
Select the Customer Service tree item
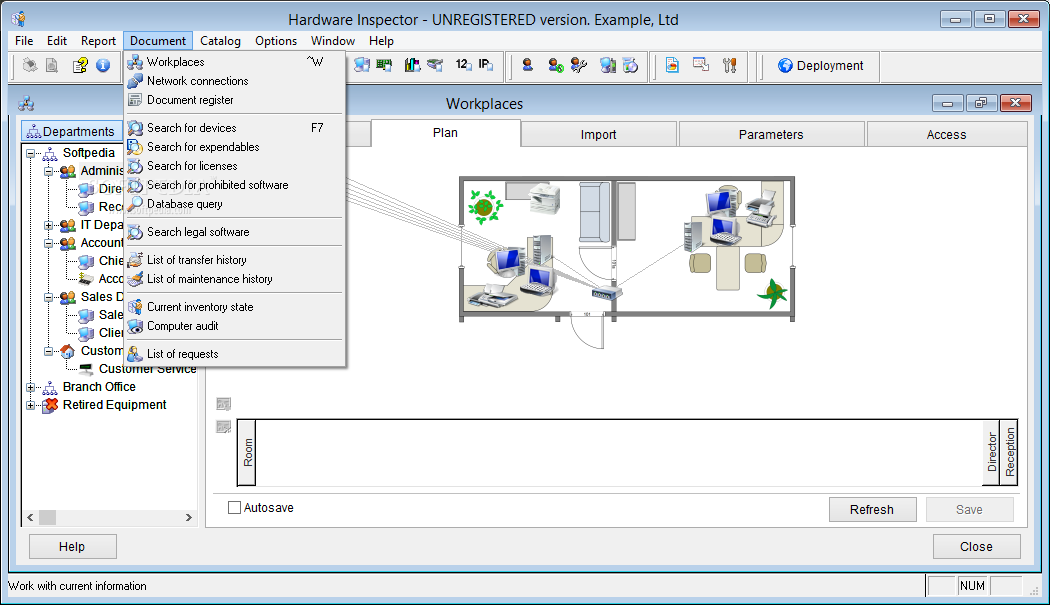pyautogui.click(x=147, y=368)
